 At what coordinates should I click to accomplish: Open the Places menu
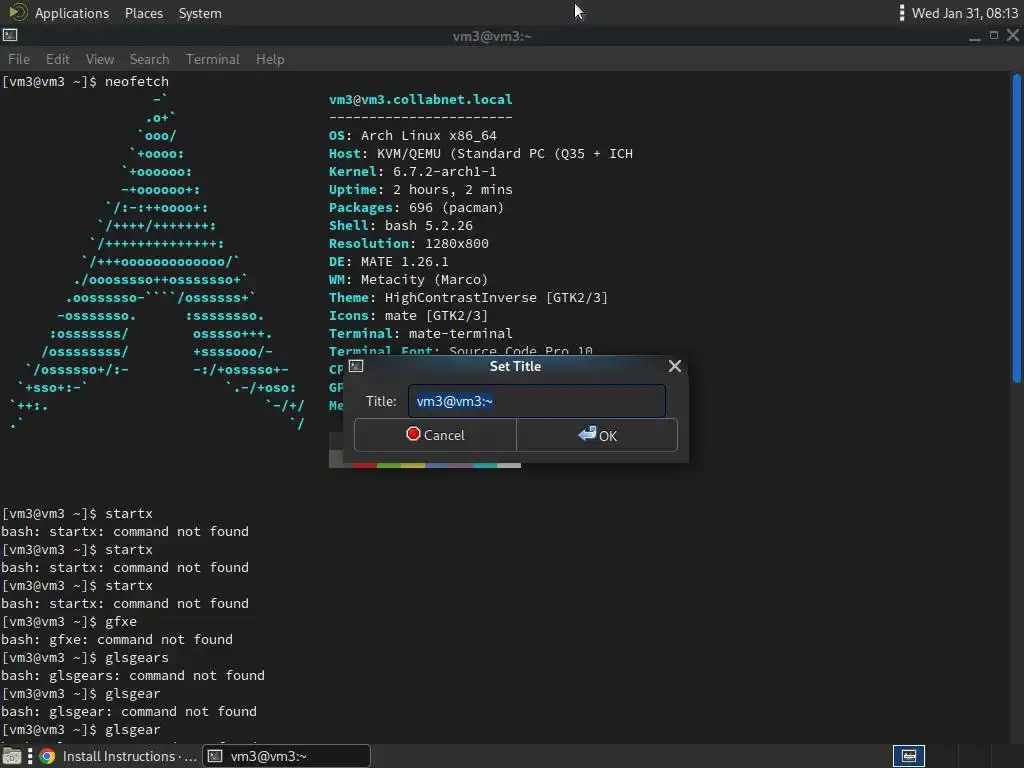(144, 13)
